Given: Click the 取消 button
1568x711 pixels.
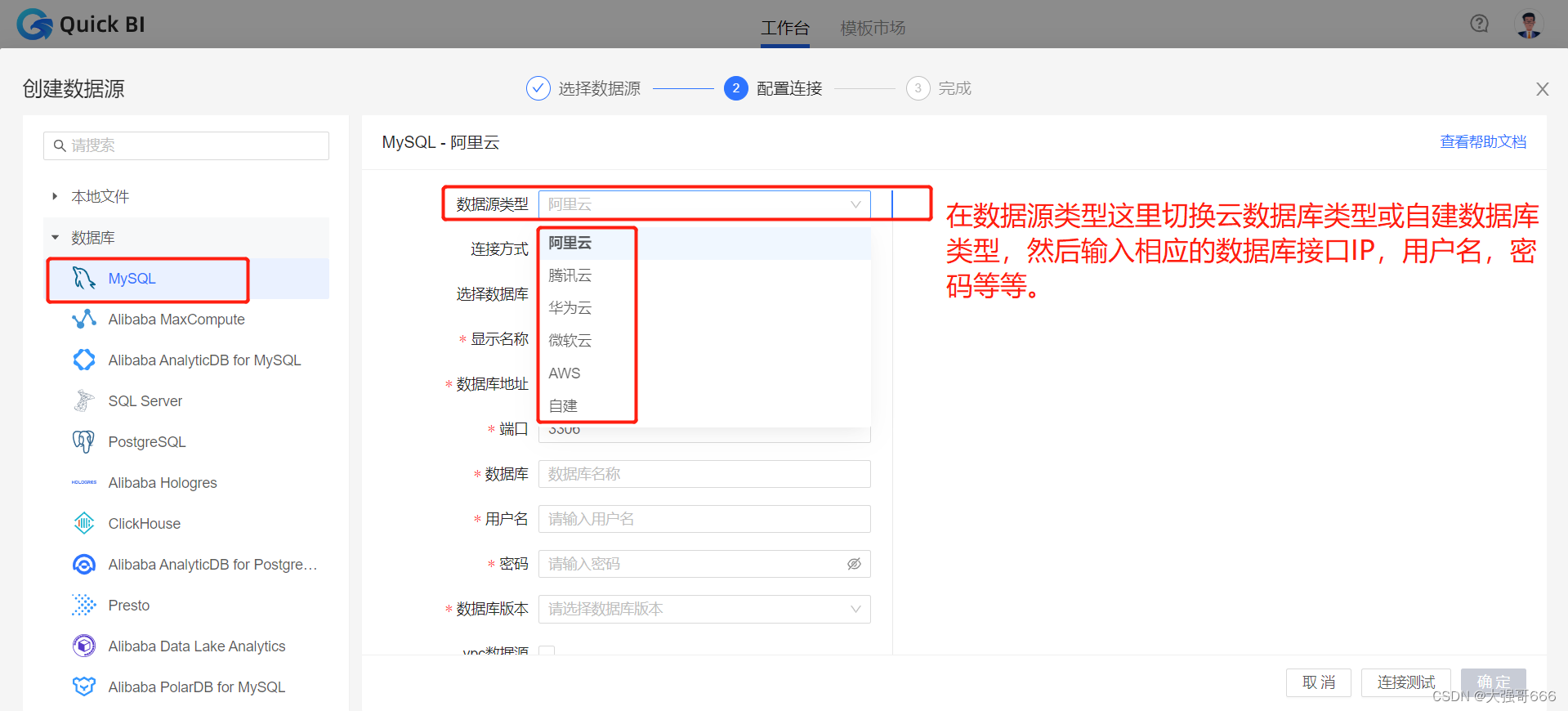Looking at the screenshot, I should point(1319,682).
